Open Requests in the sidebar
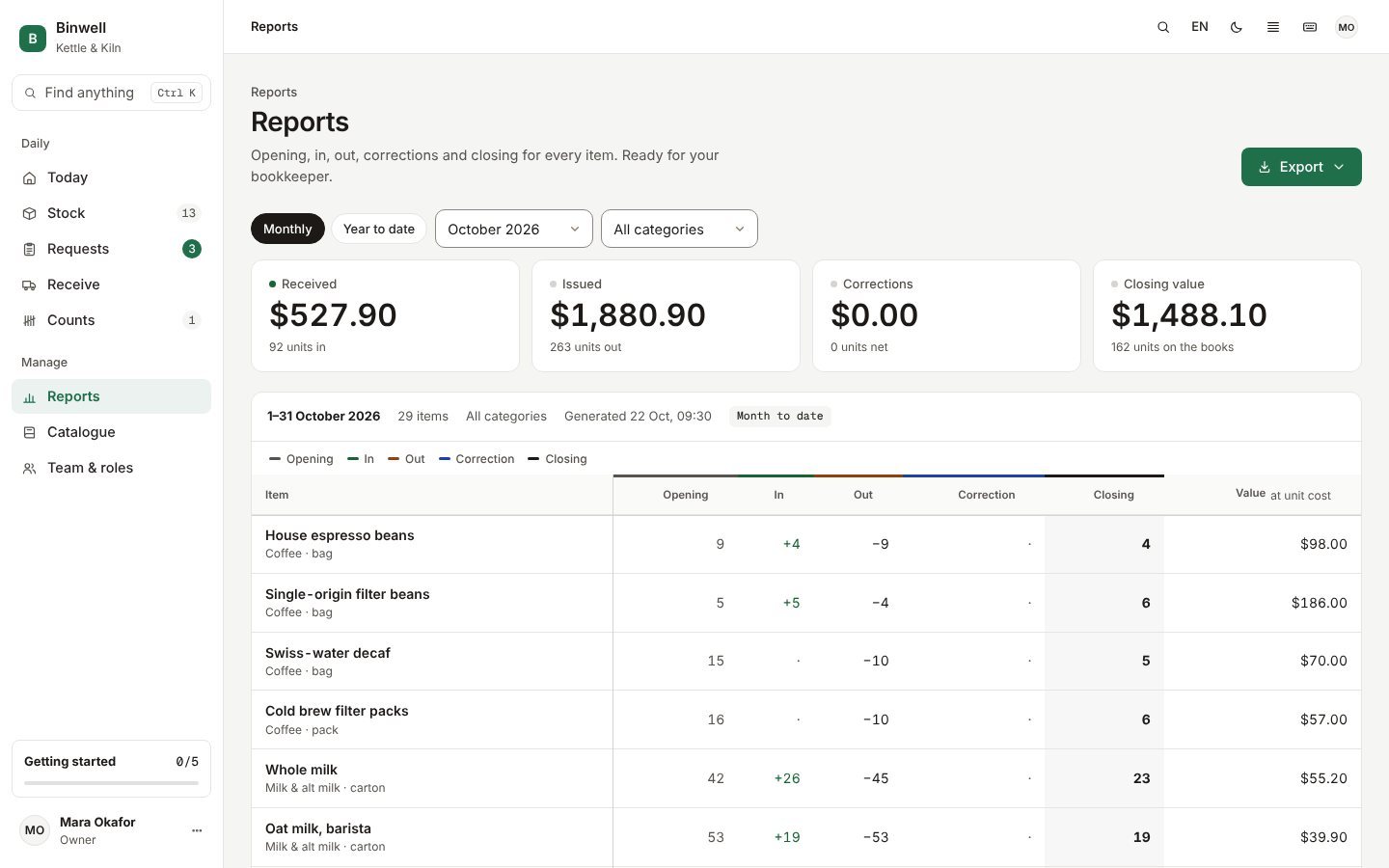The image size is (1389, 868). pyautogui.click(x=111, y=249)
